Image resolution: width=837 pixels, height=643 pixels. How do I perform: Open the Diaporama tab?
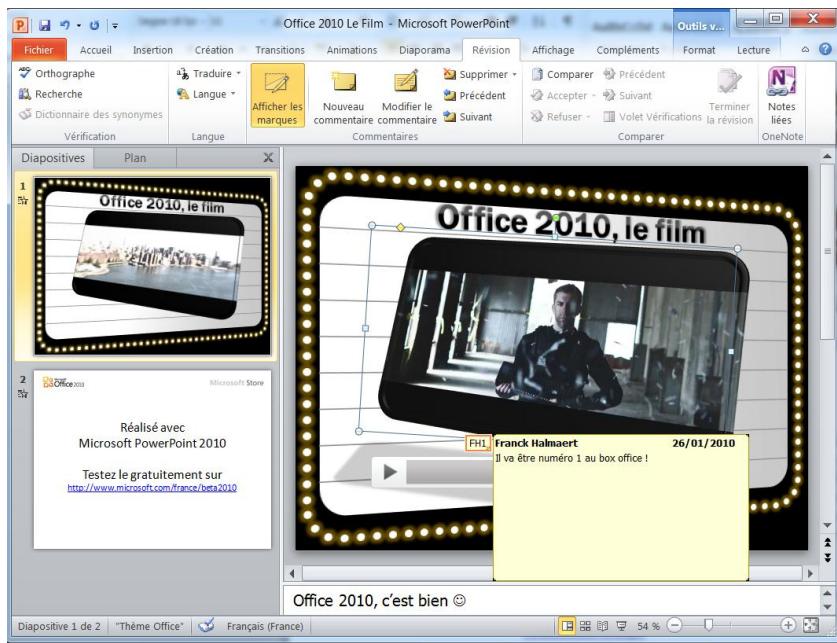click(424, 50)
